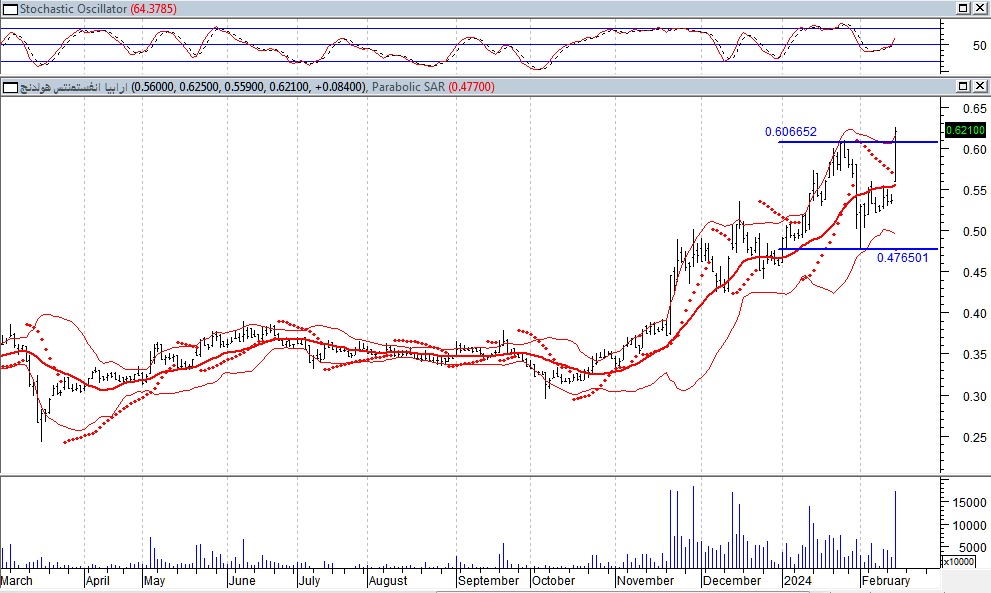The image size is (991, 593).
Task: Click the 2024 year marker on the axis
Action: coord(797,580)
